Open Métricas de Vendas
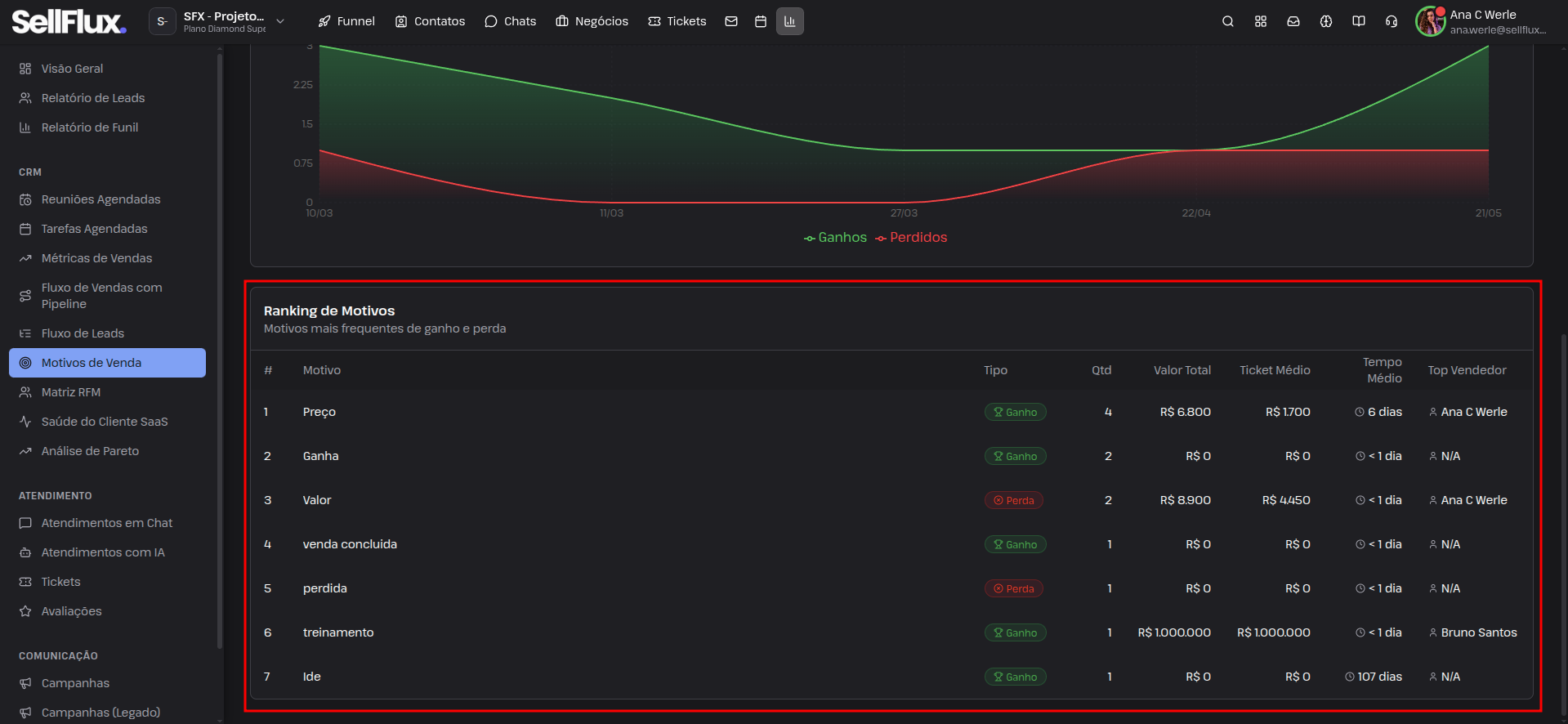 coord(107,258)
